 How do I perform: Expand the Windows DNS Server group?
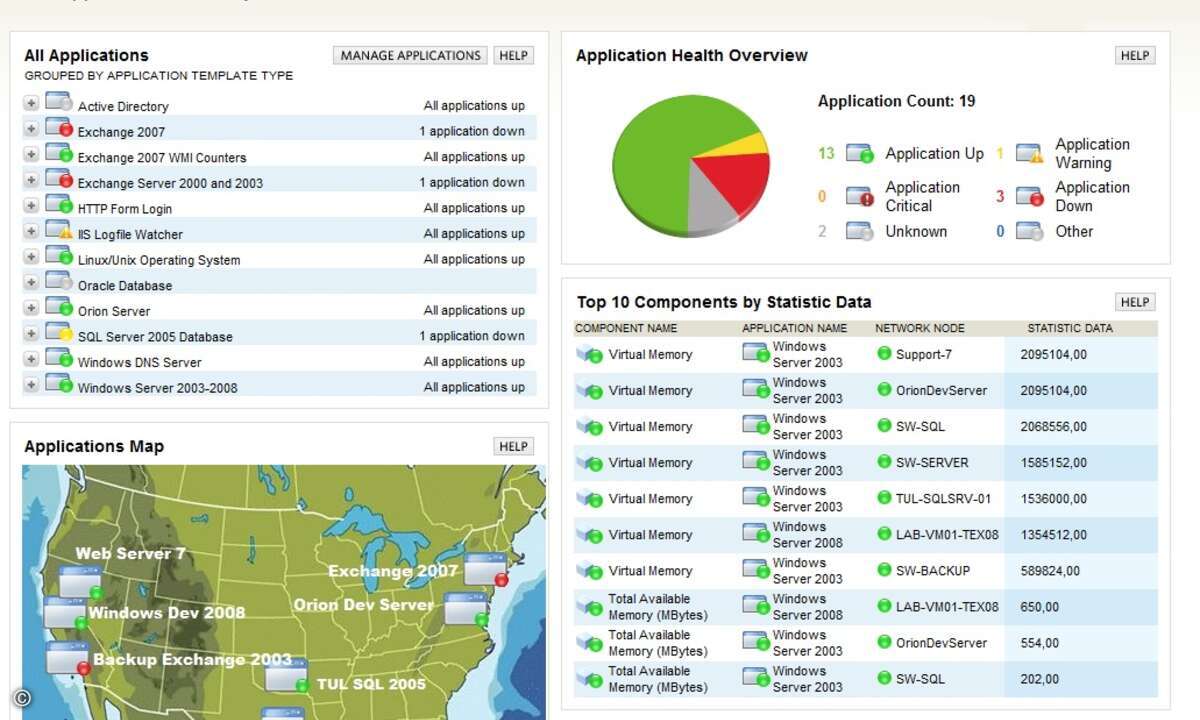[x=31, y=359]
